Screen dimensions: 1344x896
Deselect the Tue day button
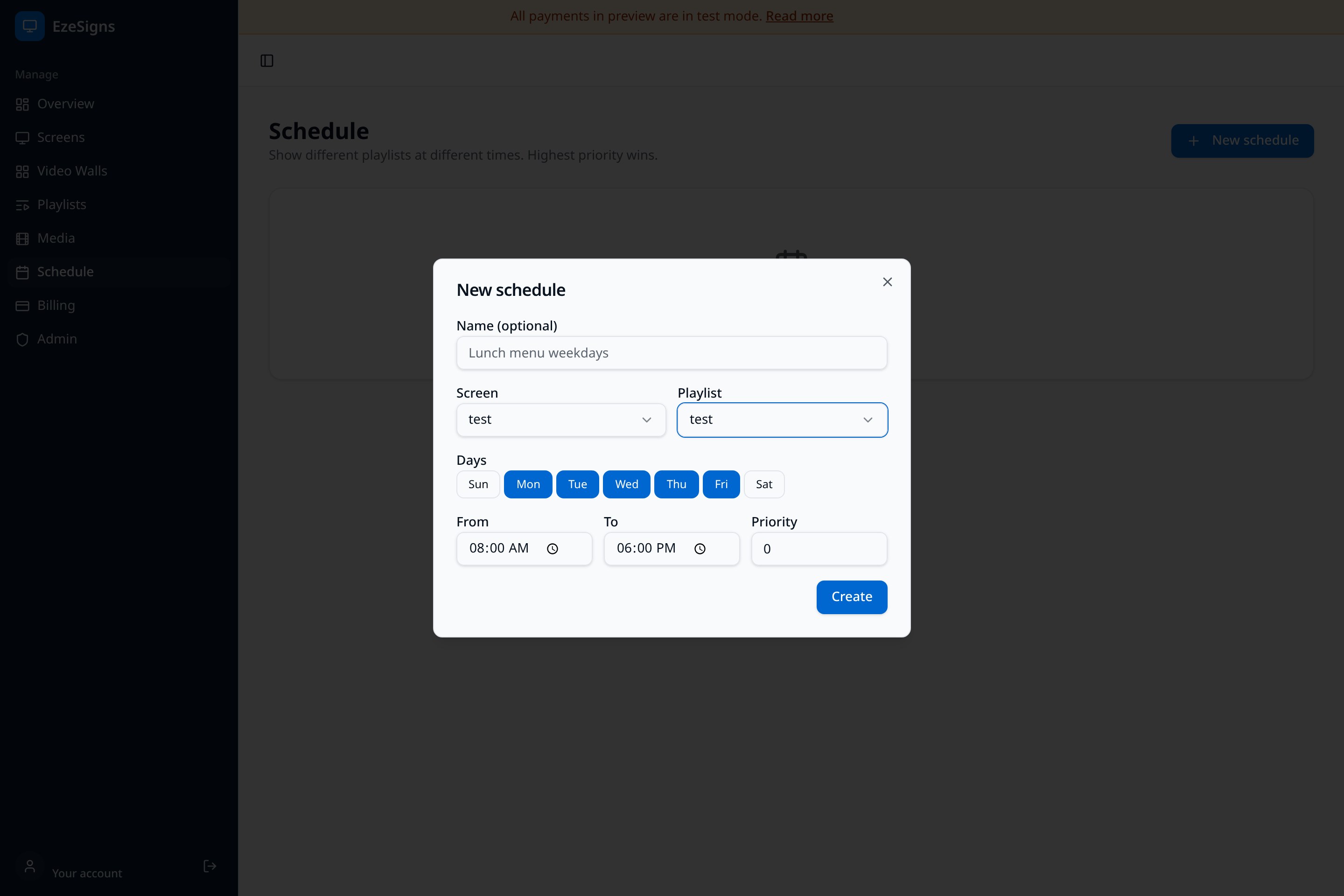[578, 484]
